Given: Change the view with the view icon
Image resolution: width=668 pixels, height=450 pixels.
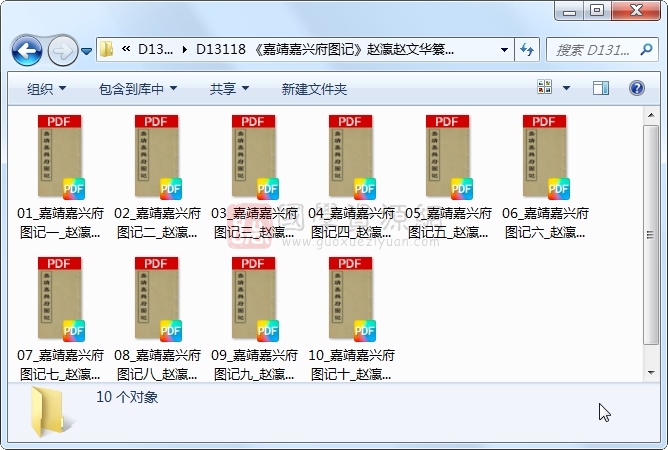Looking at the screenshot, I should coord(545,87).
